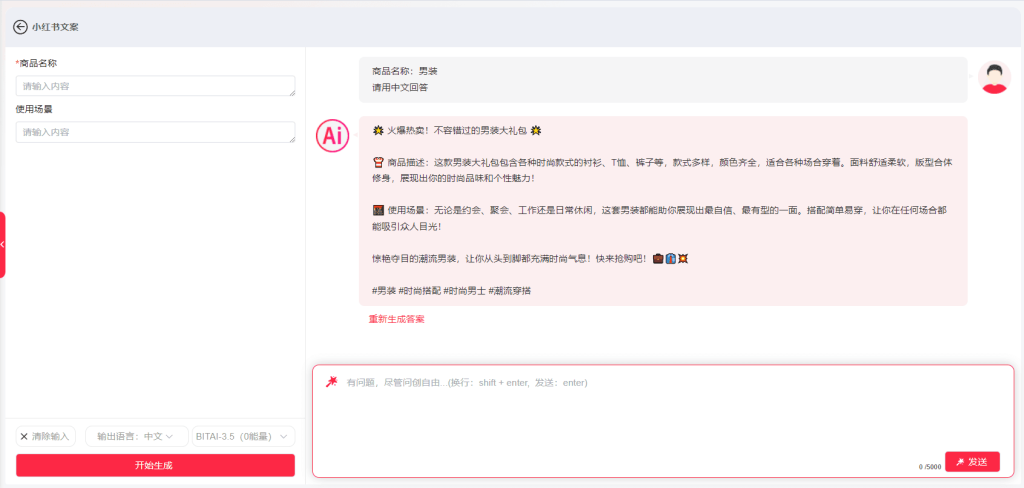Collapse the left panel with the red handle
The width and height of the screenshot is (1024, 488).
(x=3, y=244)
